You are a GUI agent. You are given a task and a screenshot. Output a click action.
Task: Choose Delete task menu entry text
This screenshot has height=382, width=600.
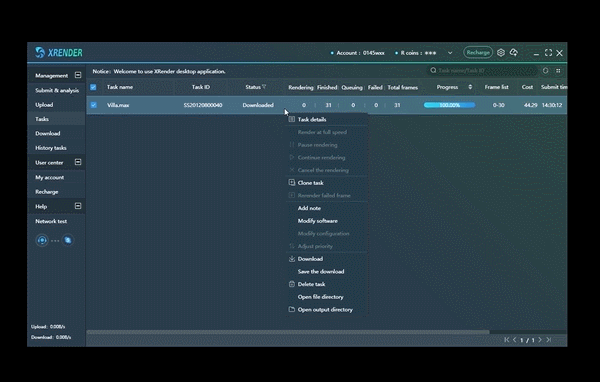coord(311,284)
